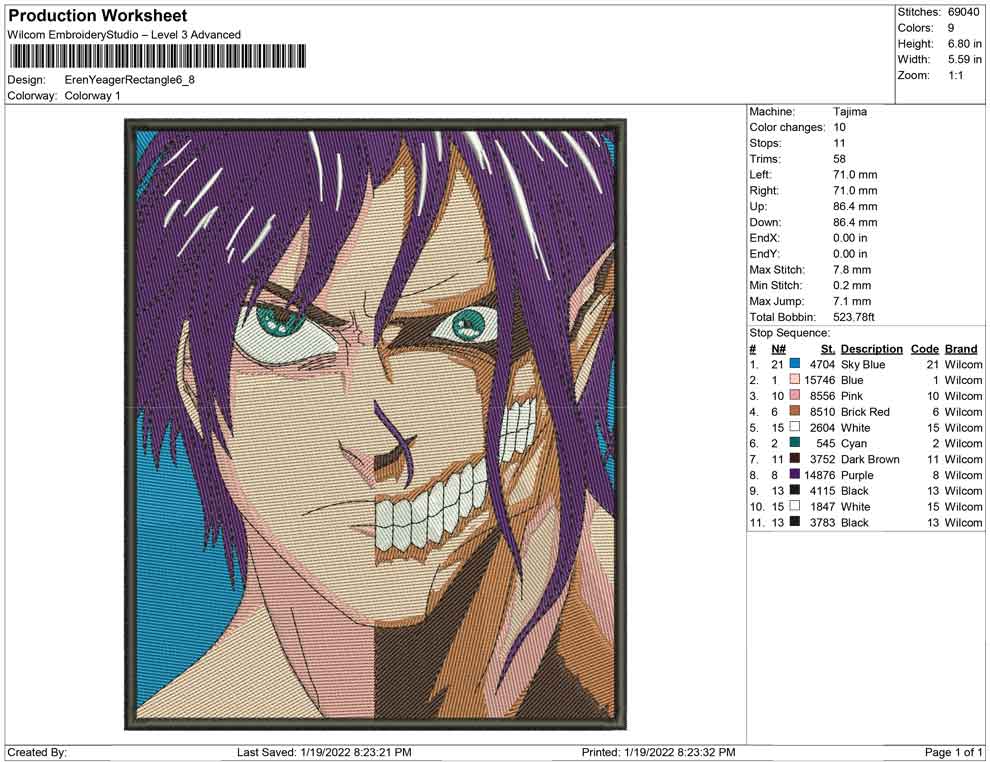Click the 'Code' column header
This screenshot has height=762, width=990.
pyautogui.click(x=924, y=348)
